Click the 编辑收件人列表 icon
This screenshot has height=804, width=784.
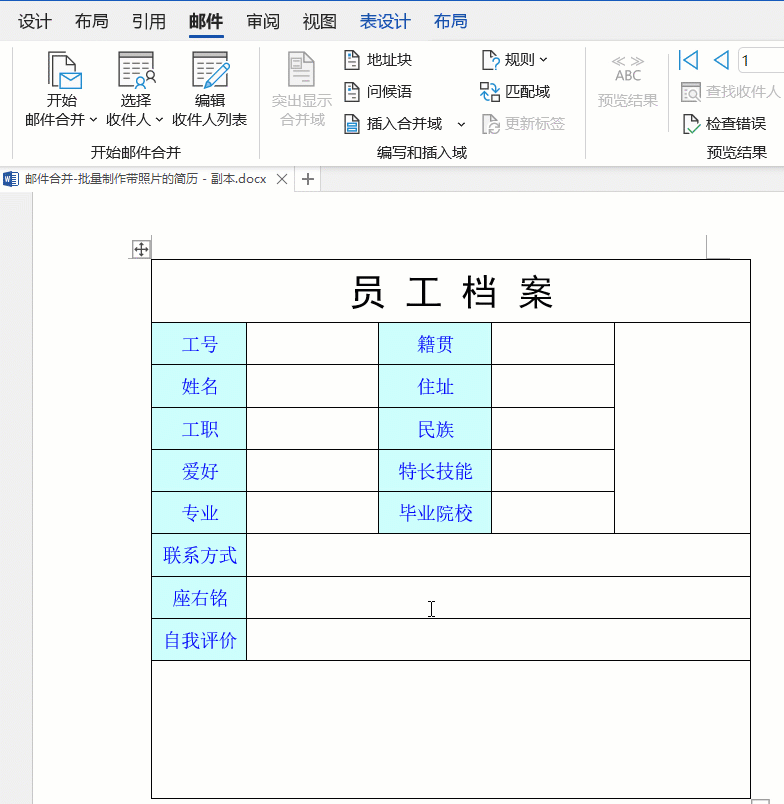(209, 70)
